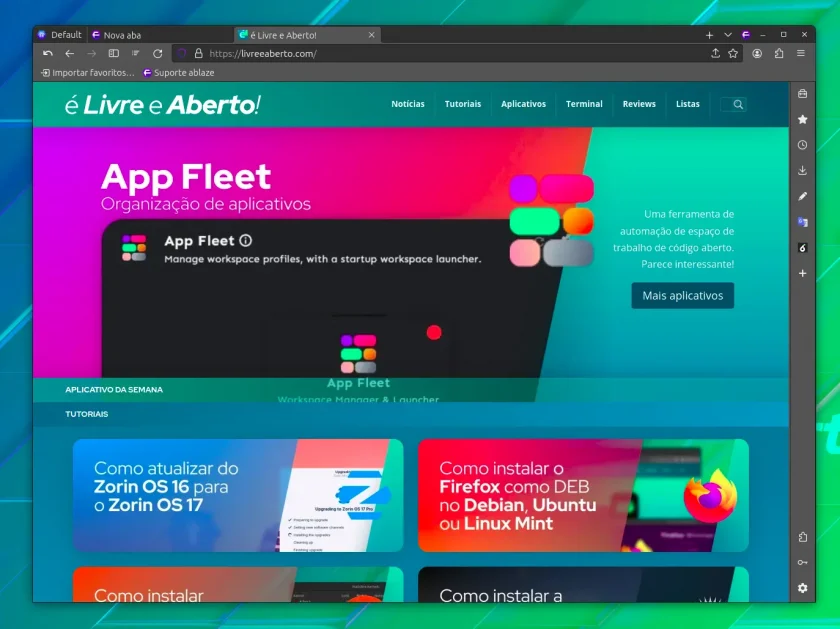Image resolution: width=840 pixels, height=629 pixels.
Task: Add a new sidebar panel with plus icon
Action: 802,273
